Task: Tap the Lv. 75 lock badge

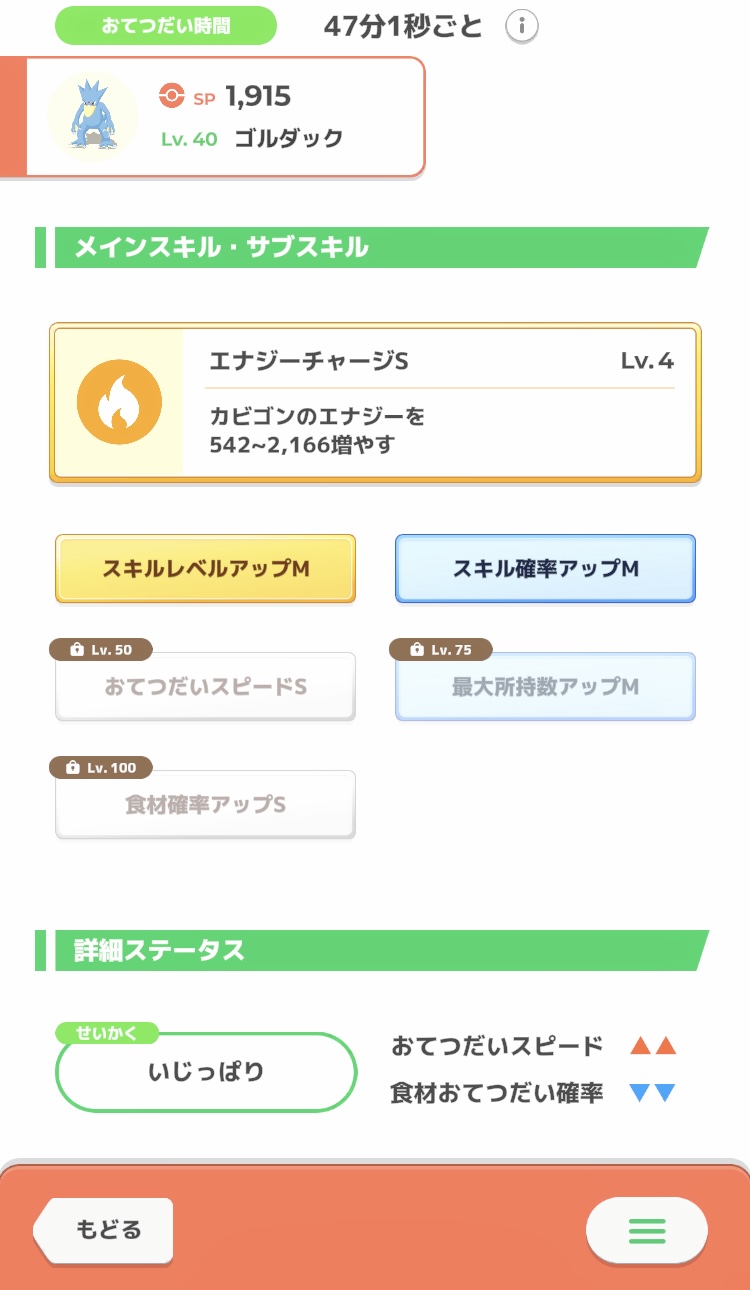Action: (x=441, y=650)
